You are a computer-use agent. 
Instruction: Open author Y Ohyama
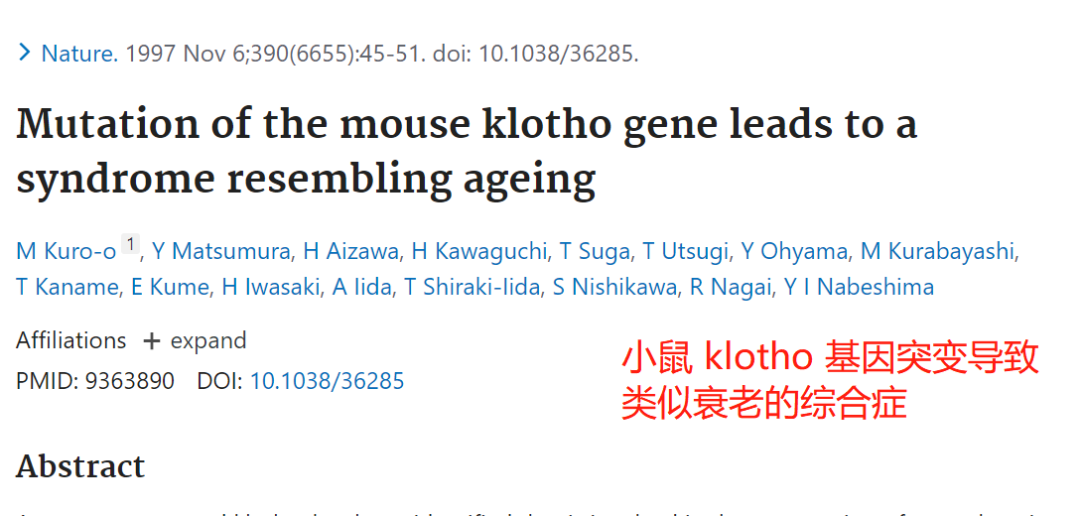[x=794, y=252]
